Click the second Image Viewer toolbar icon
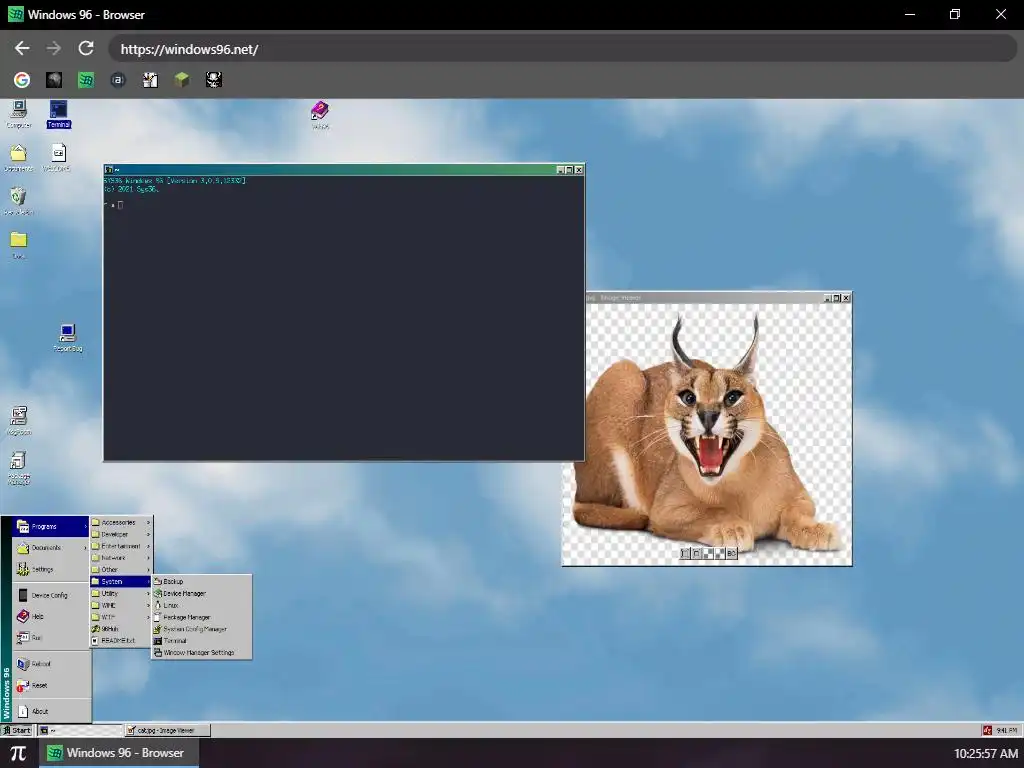Screen dimensions: 1024x768 (696, 553)
